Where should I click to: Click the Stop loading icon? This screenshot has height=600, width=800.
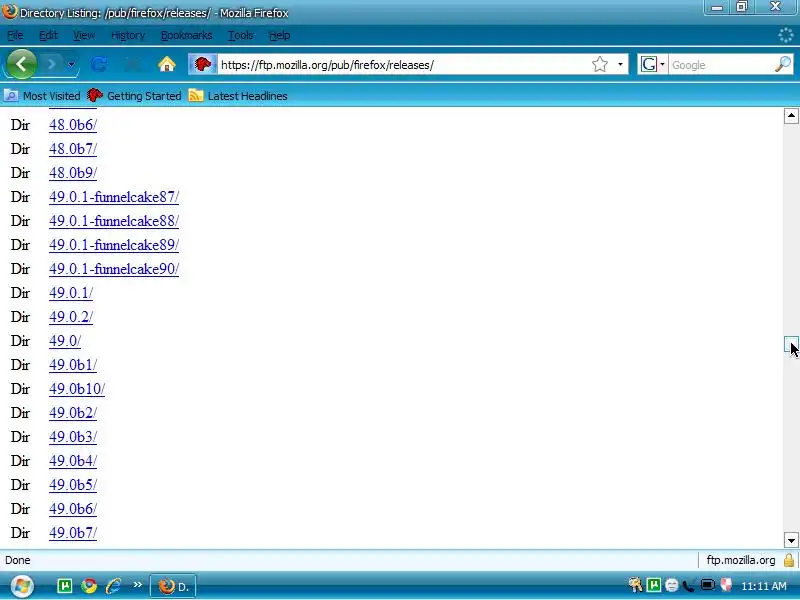pos(133,64)
